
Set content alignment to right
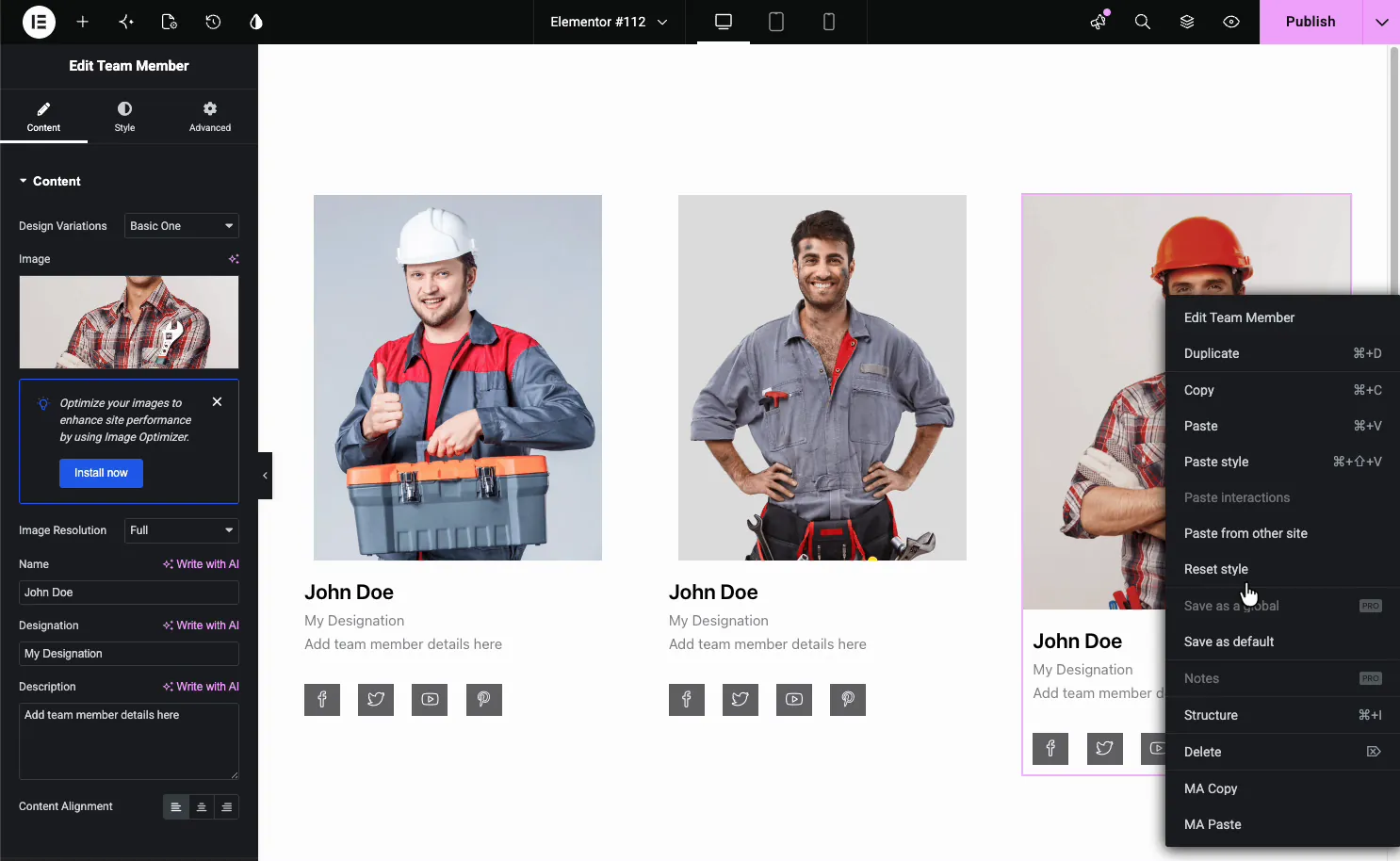tap(227, 807)
